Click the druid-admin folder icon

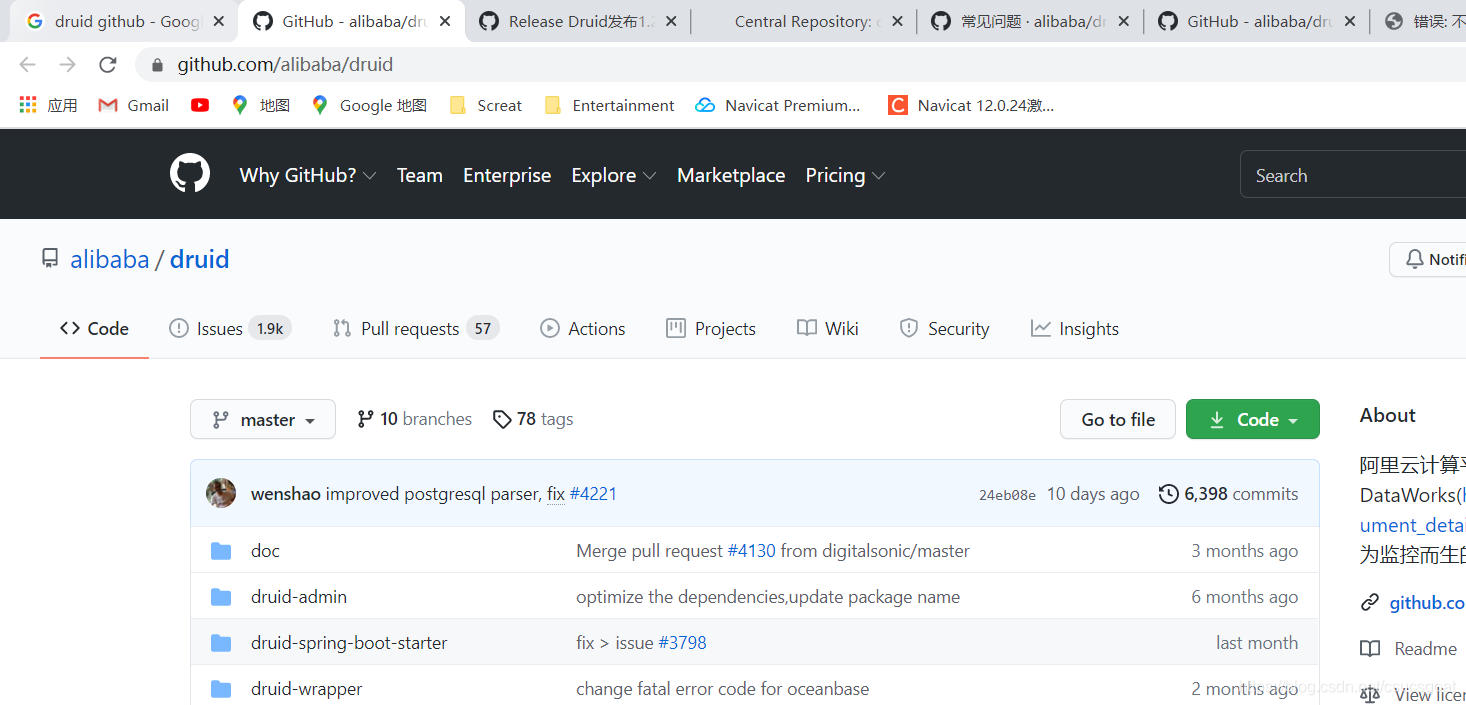tap(221, 597)
